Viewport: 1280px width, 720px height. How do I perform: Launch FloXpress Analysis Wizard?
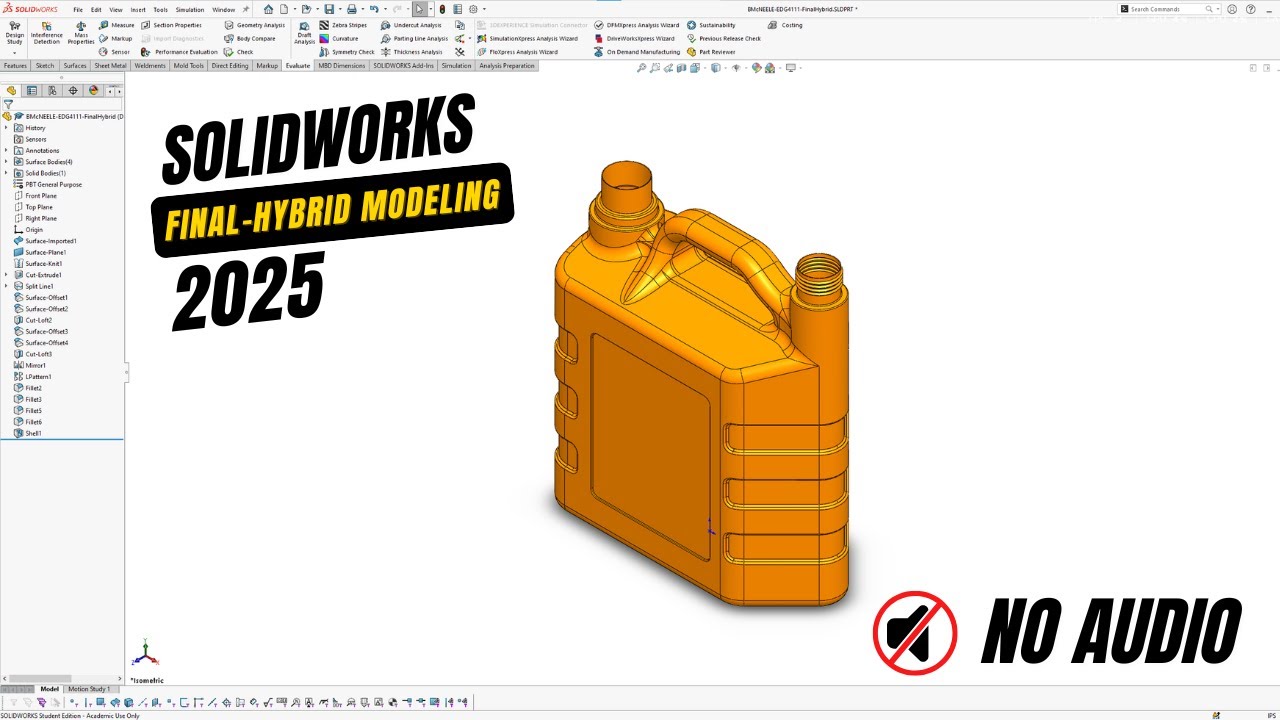(x=517, y=52)
